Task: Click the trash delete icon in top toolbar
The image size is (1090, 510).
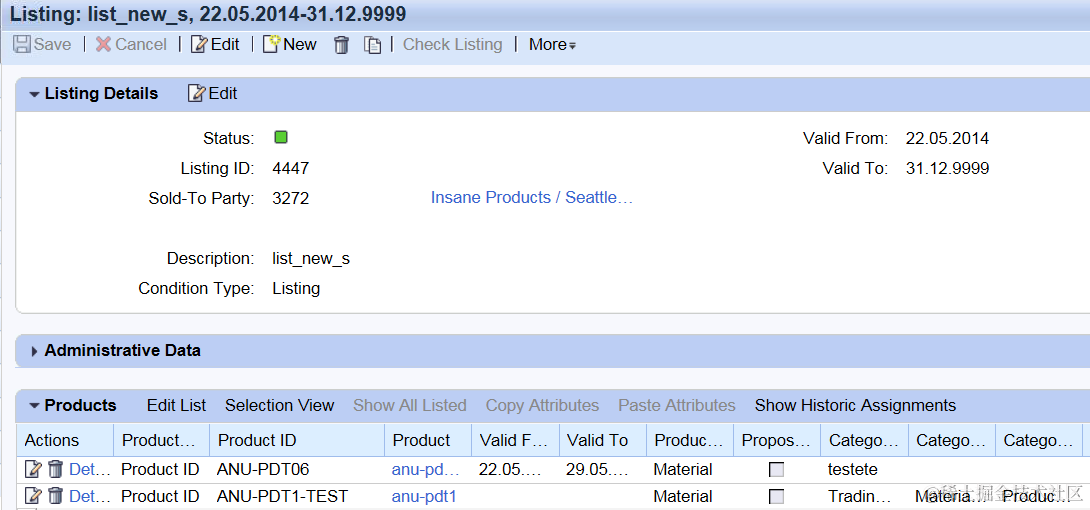Action: 341,45
